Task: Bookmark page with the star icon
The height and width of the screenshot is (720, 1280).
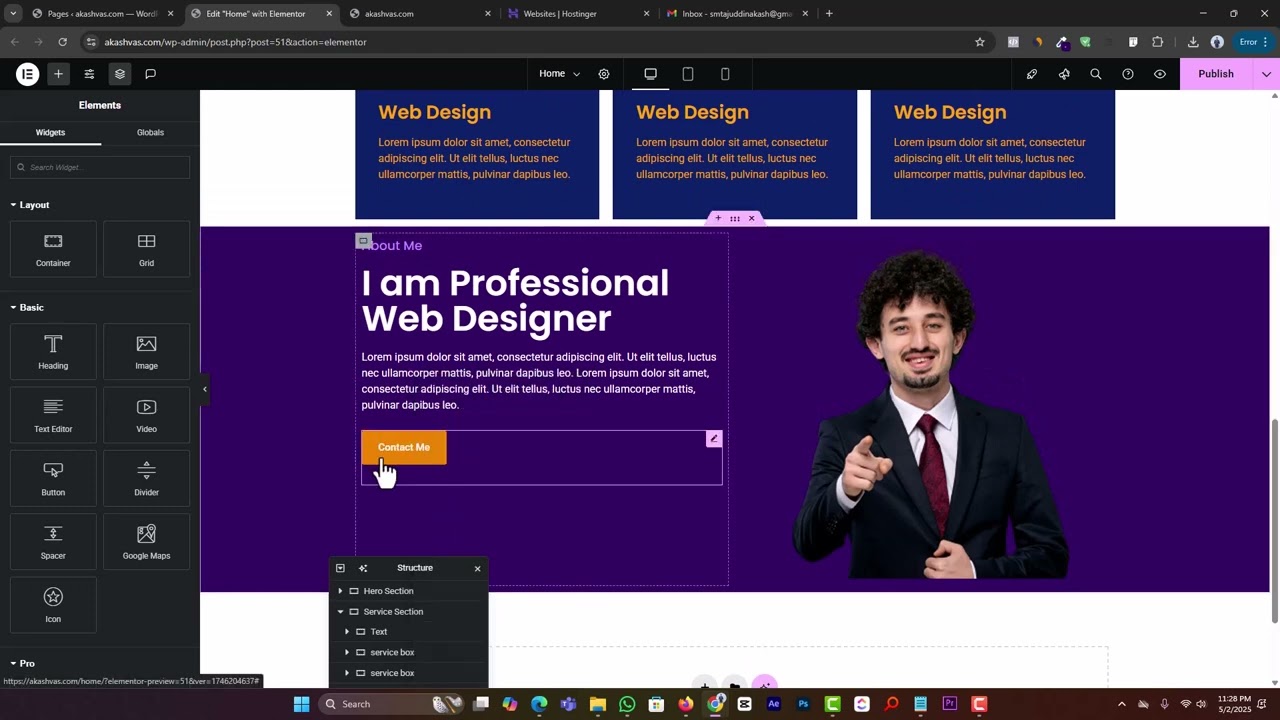Action: [980, 42]
